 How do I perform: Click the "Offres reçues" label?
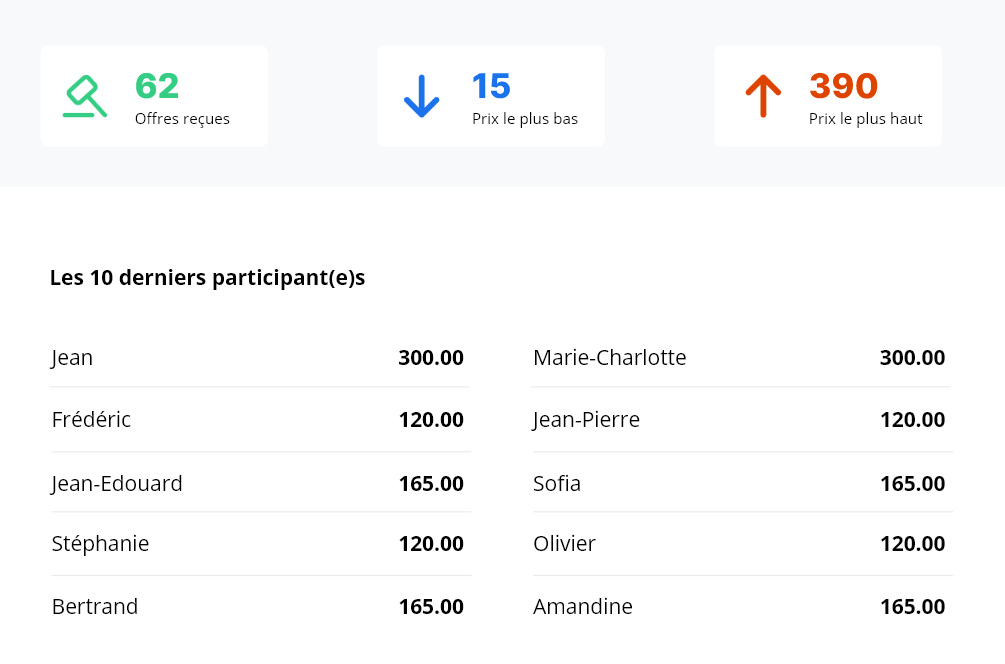pos(182,119)
